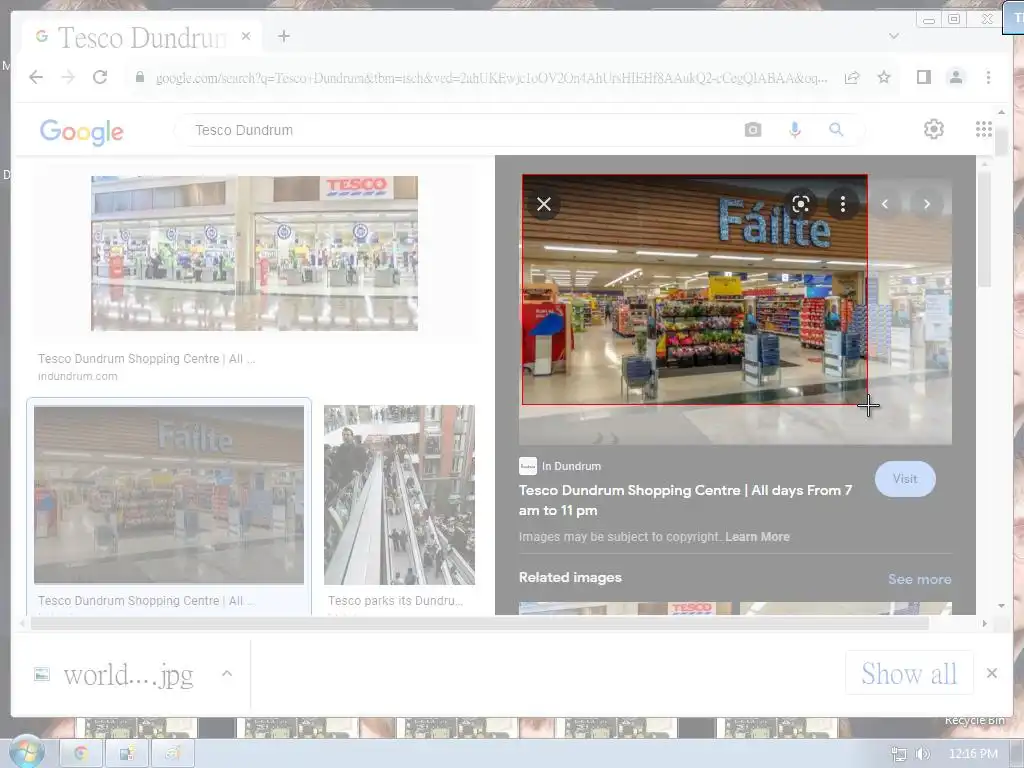Reload the current page
Viewport: 1024px width, 768px height.
[x=100, y=77]
